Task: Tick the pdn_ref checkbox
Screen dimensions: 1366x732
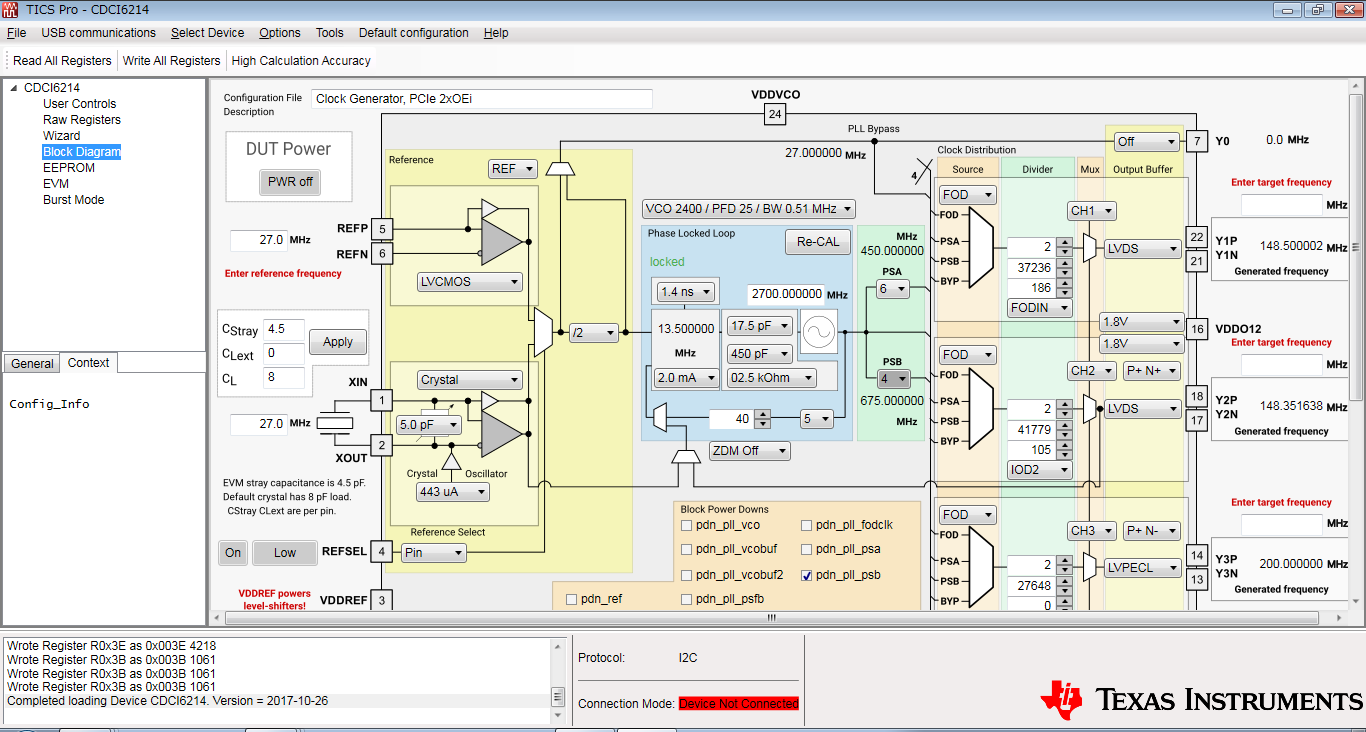Action: (572, 599)
